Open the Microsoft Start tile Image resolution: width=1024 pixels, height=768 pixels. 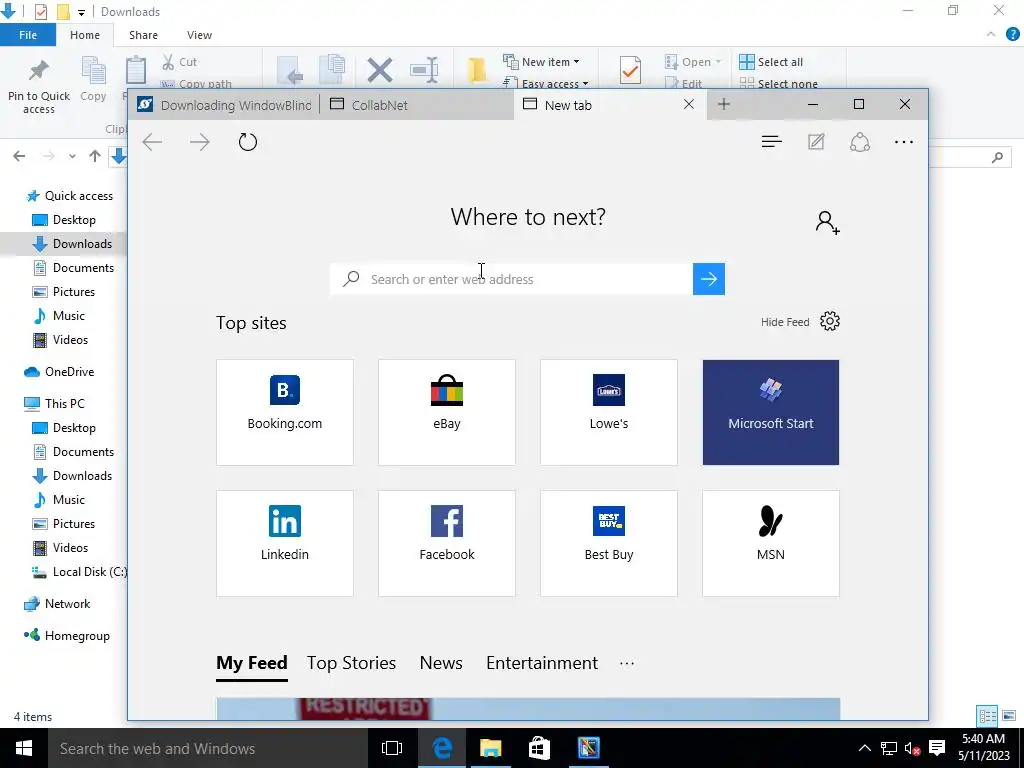click(771, 412)
